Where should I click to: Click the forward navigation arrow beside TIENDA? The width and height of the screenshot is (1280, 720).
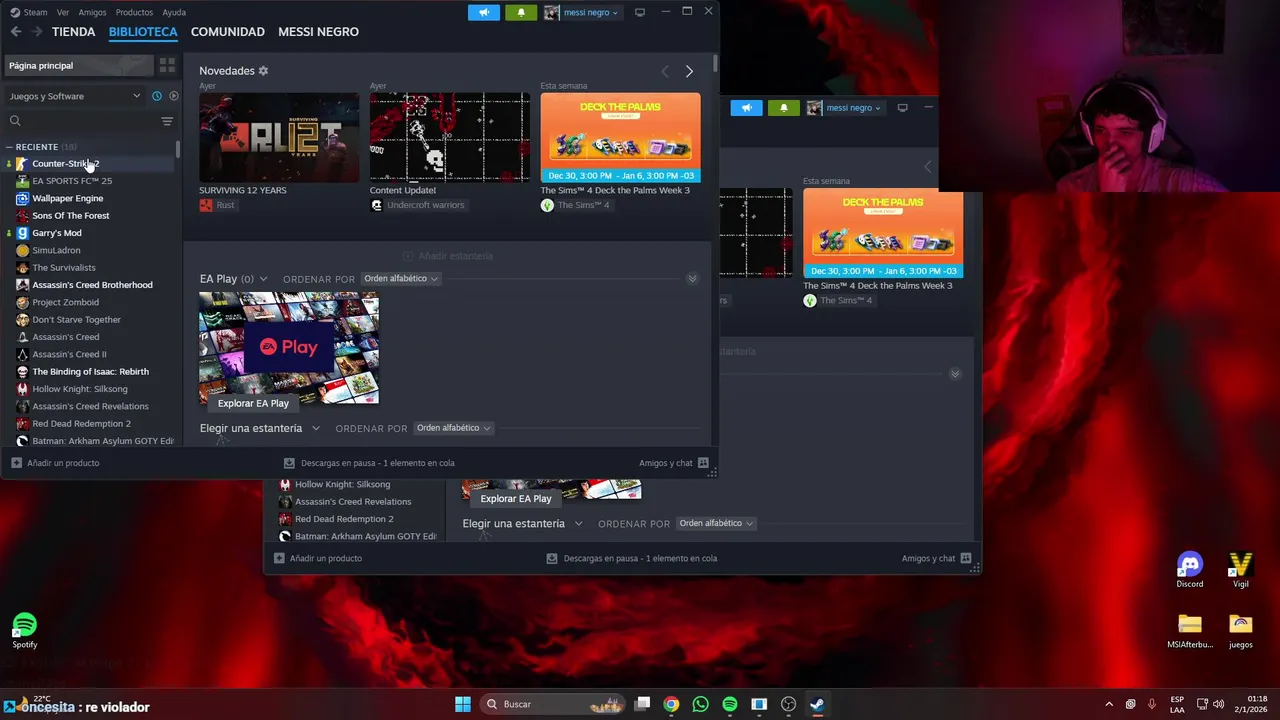[38, 32]
